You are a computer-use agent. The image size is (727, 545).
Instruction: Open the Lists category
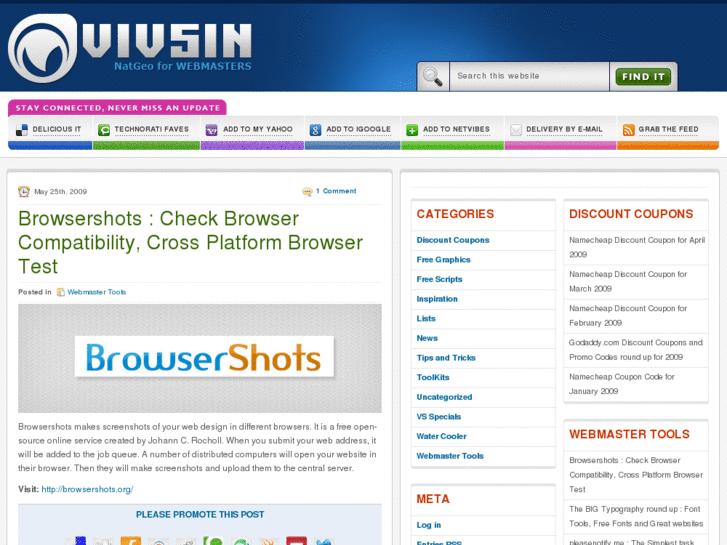tap(426, 319)
